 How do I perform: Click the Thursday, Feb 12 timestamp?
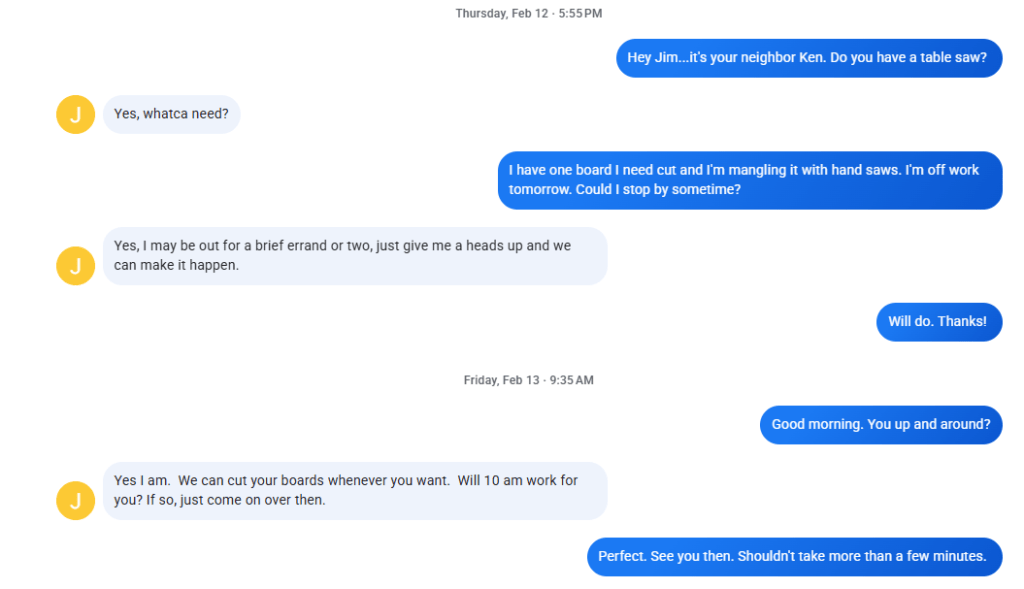point(528,14)
